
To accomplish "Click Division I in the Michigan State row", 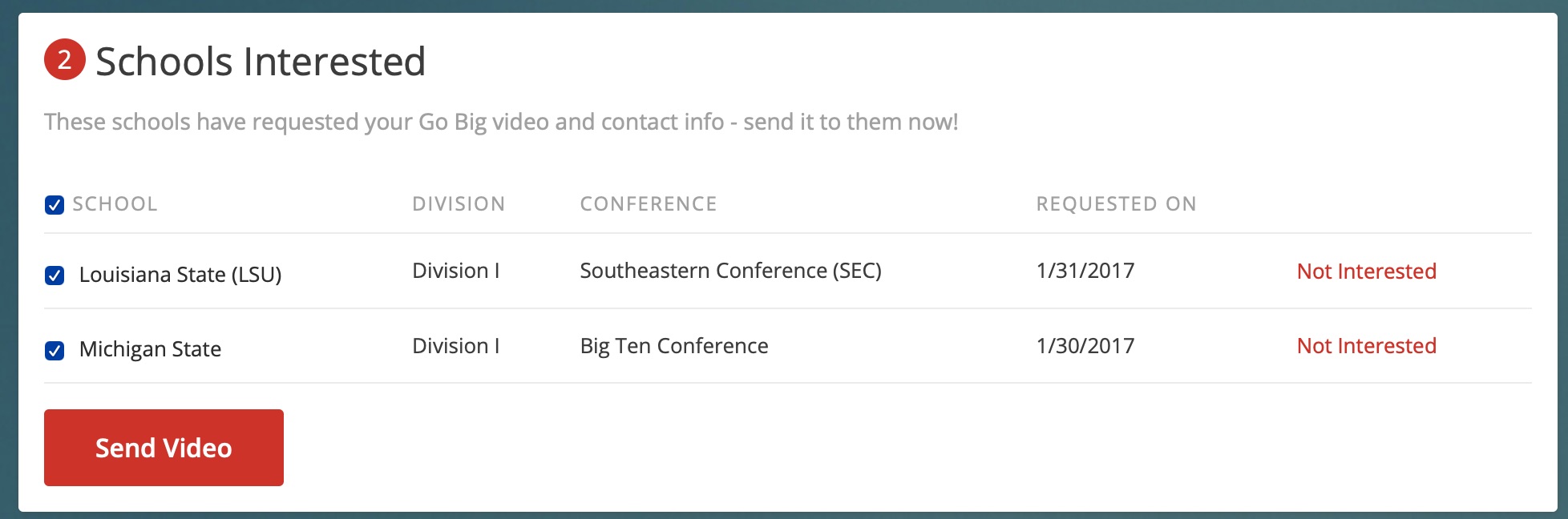I will [455, 346].
